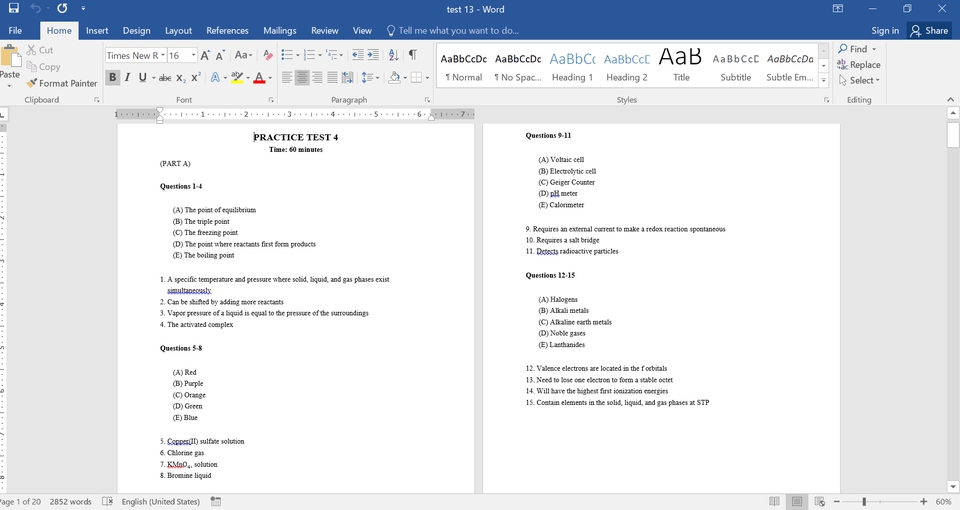Expand the Styles gallery

[x=823, y=80]
